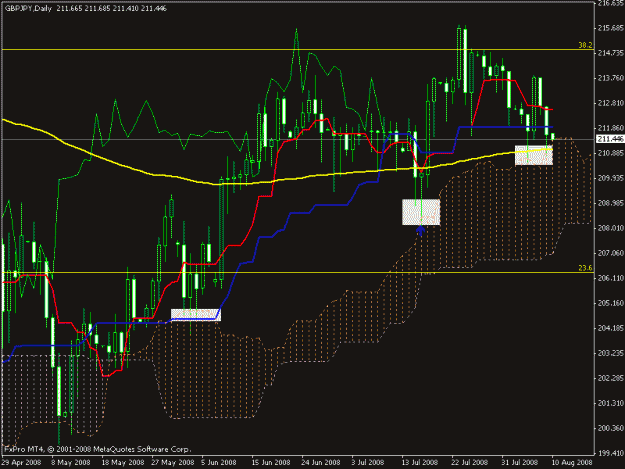
Task: Select the 23.6 Fibonacci level label
Action: [x=585, y=268]
